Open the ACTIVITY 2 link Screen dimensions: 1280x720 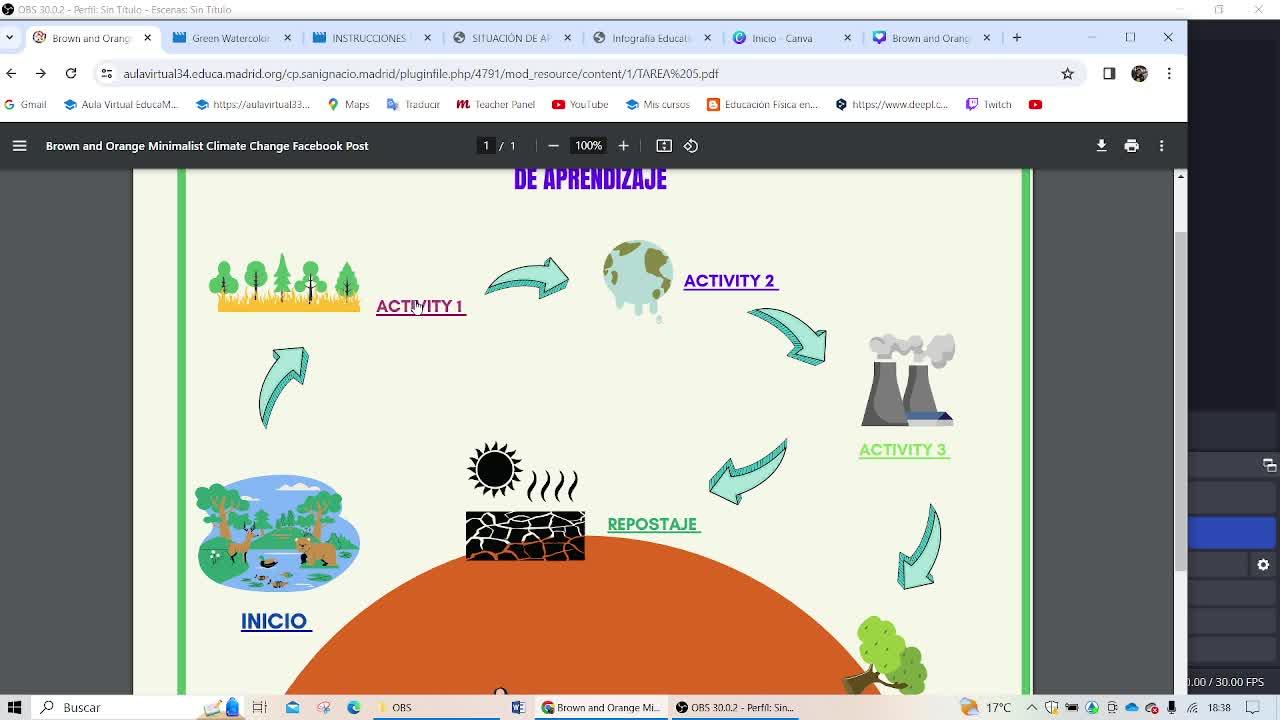tap(730, 281)
